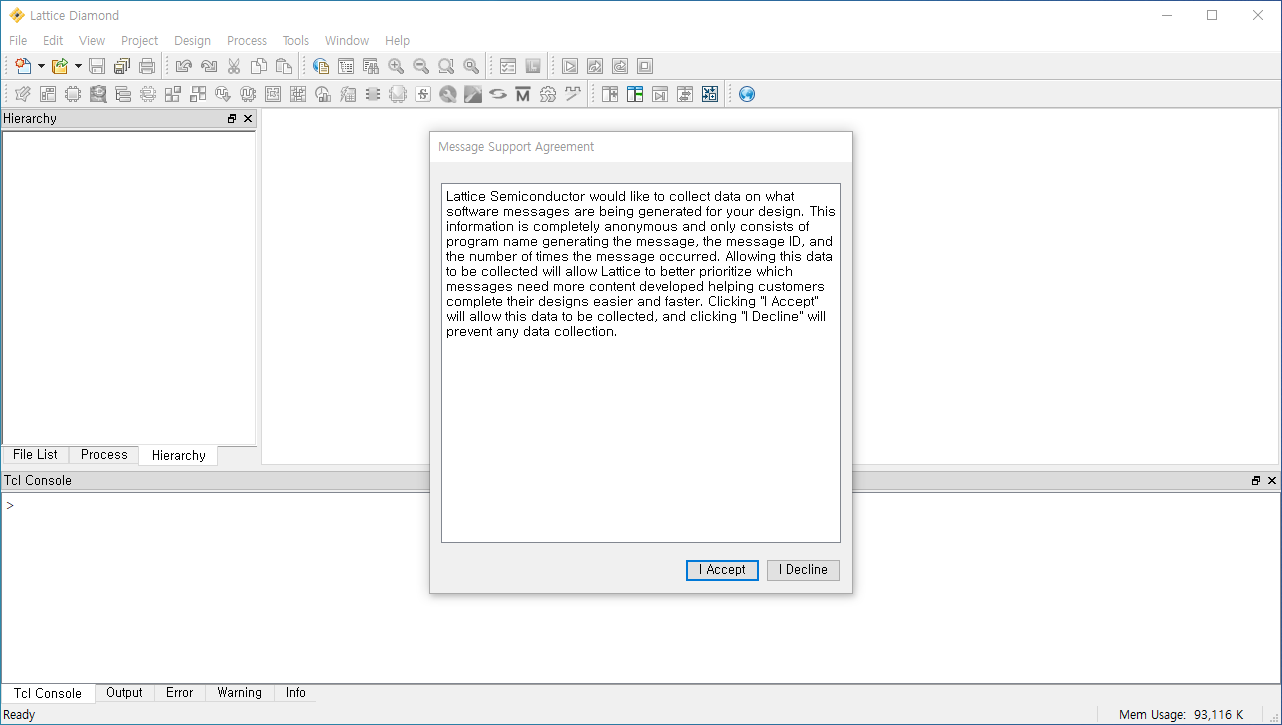Click the waveform-with-down-arrow Reveal icon
Image resolution: width=1282 pixels, height=725 pixels.
223,94
